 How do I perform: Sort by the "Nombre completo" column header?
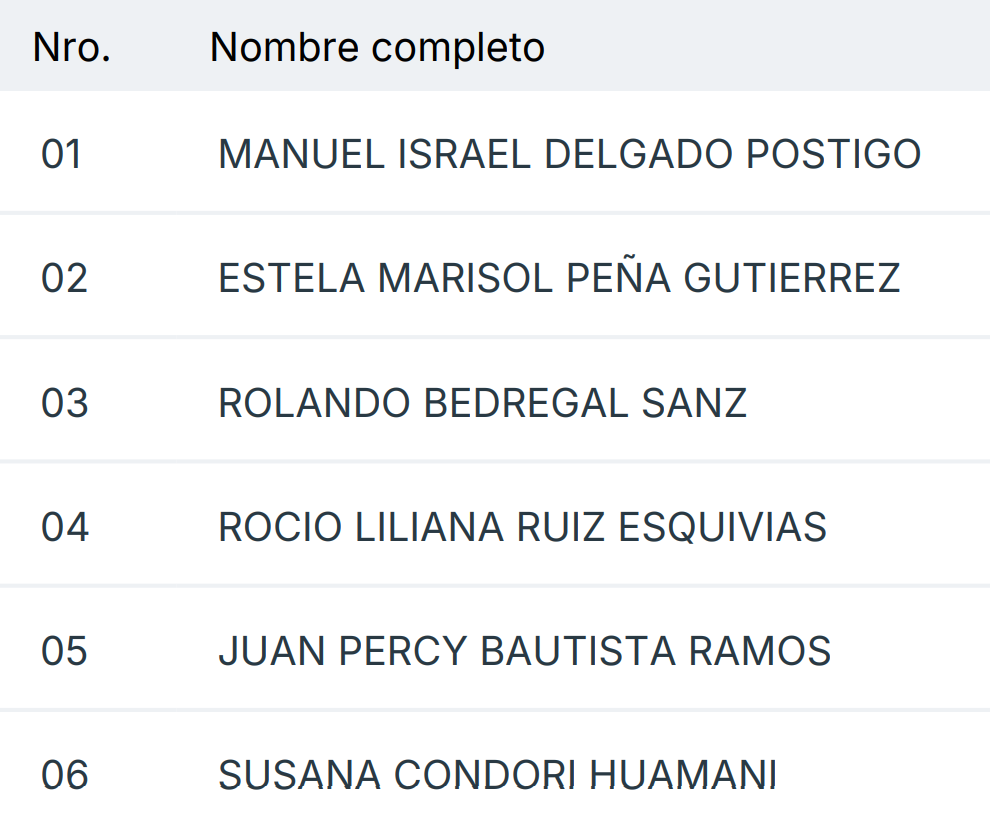[x=377, y=47]
